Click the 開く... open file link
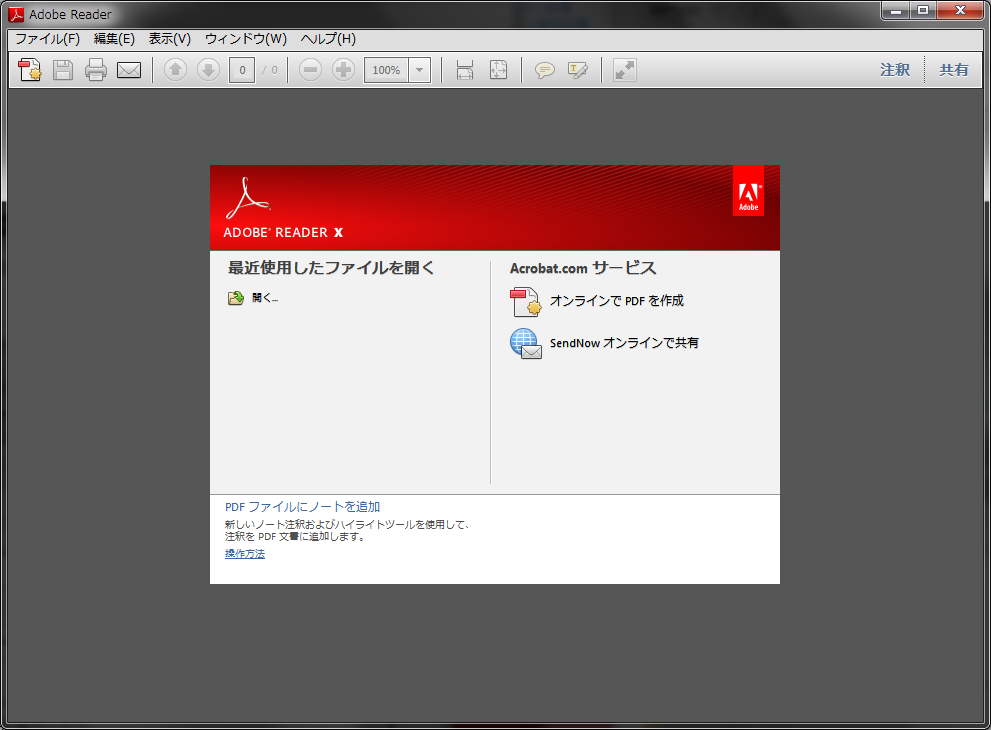This screenshot has width=991, height=730. tap(265, 298)
